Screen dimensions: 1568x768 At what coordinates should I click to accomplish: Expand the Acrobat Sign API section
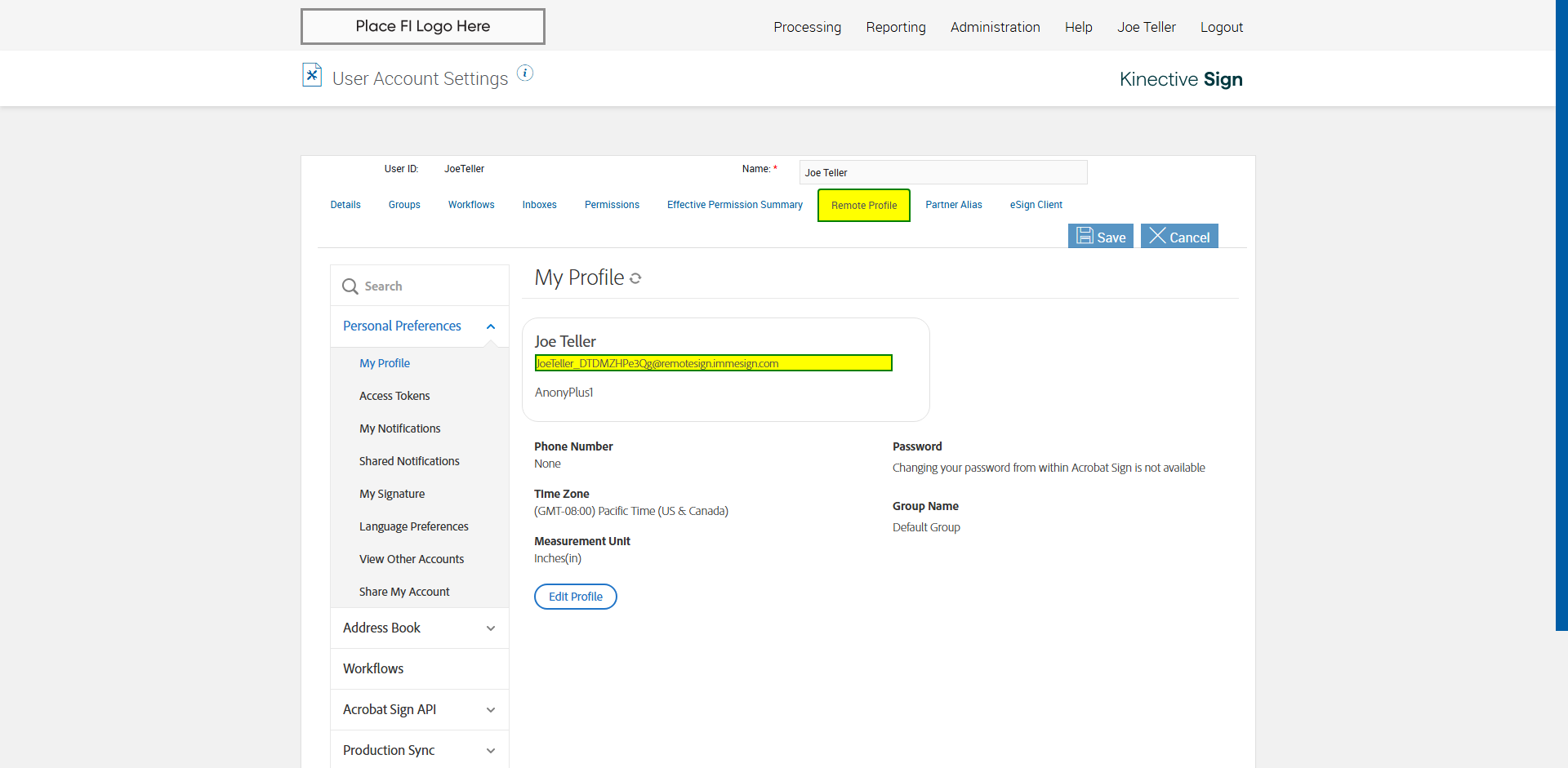point(491,710)
